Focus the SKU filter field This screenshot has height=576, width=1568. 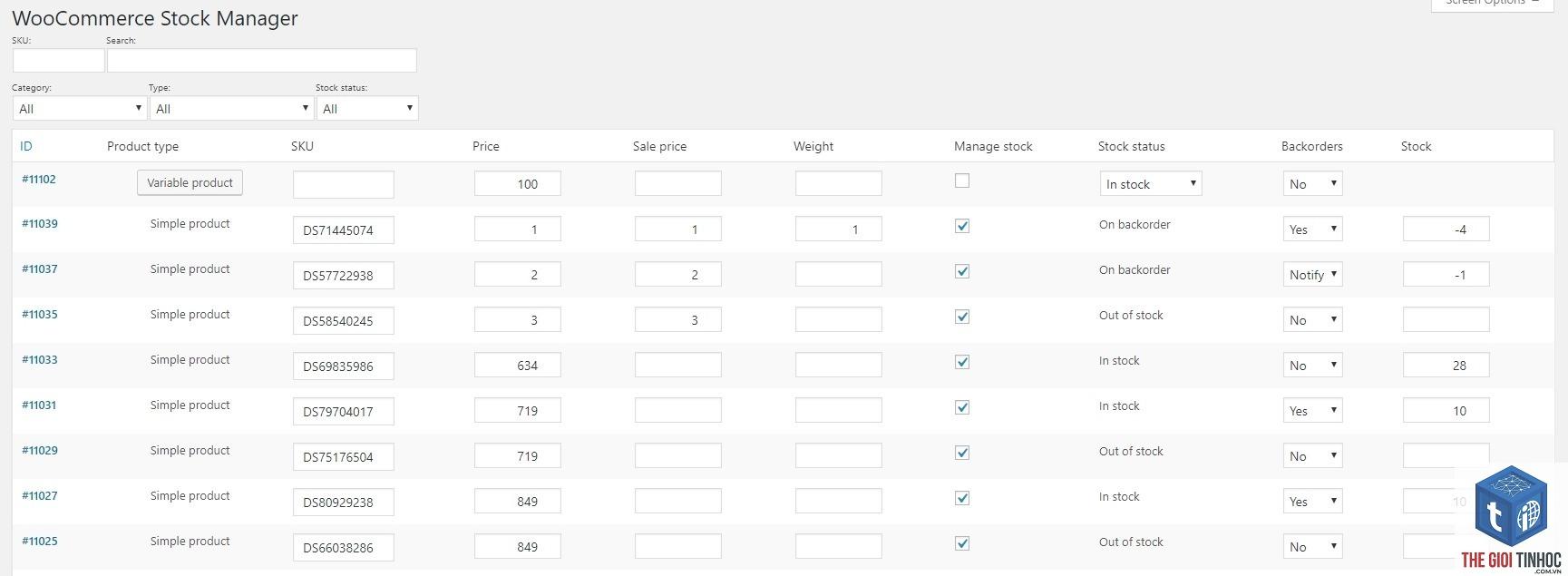coord(59,60)
